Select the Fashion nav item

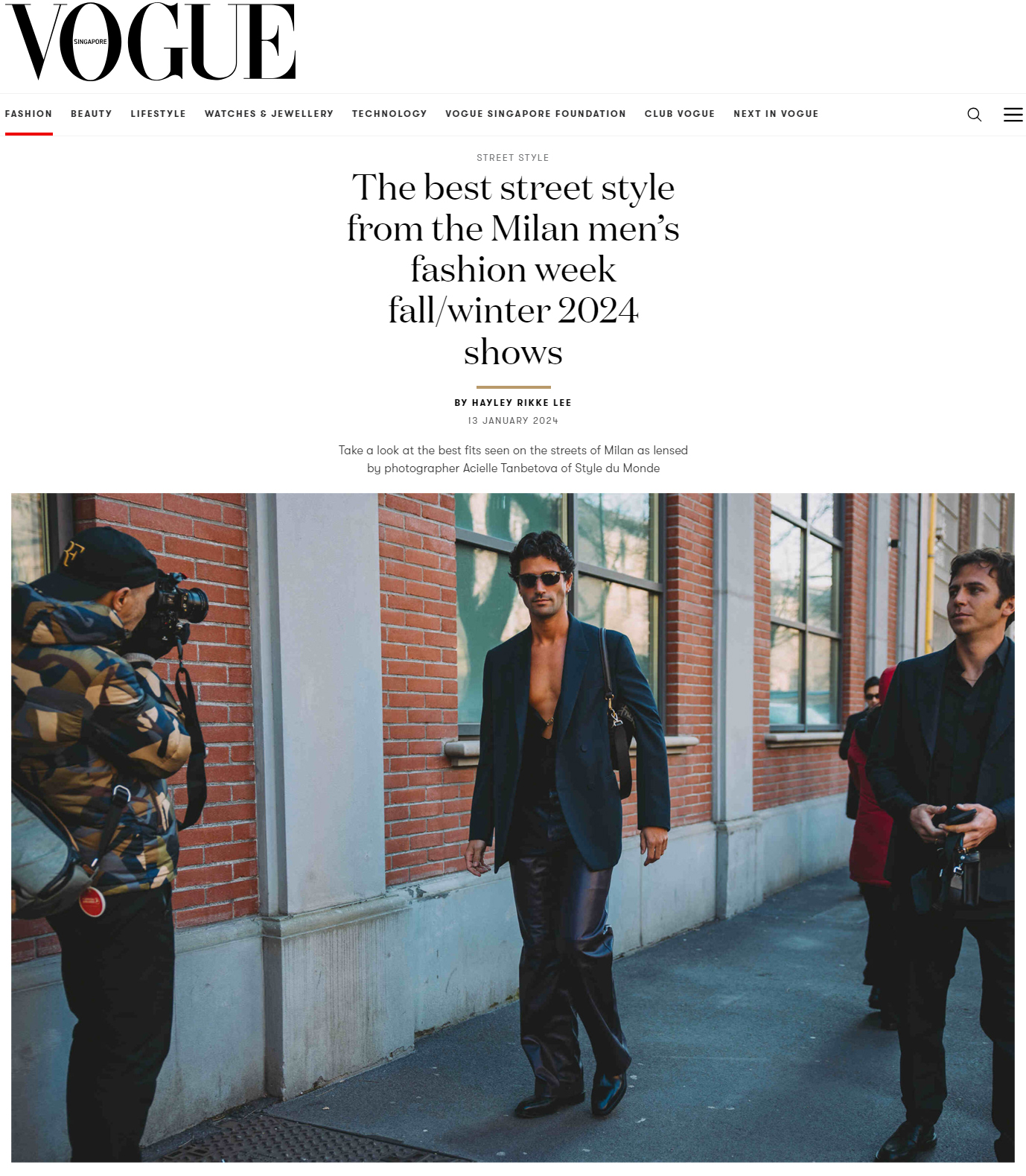(x=29, y=114)
